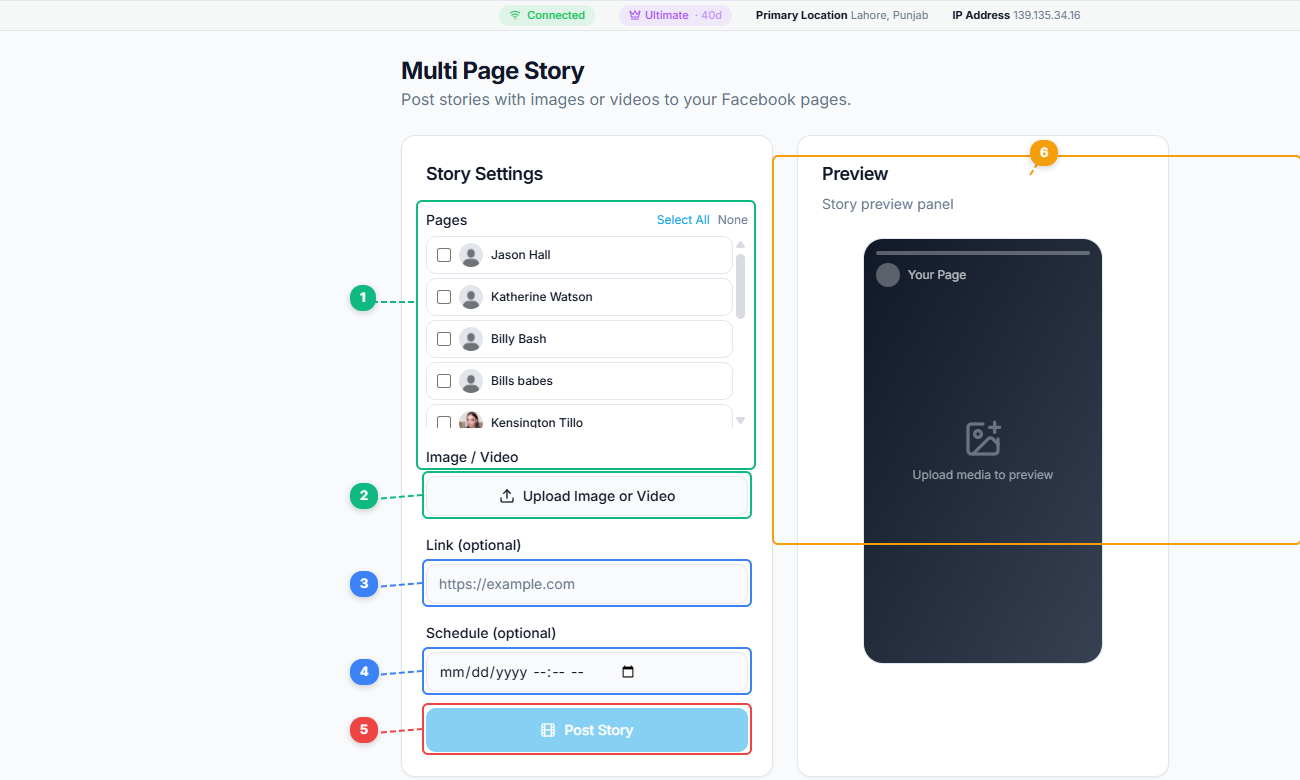Click the Primary Location Lahore, Punjab text

[842, 15]
